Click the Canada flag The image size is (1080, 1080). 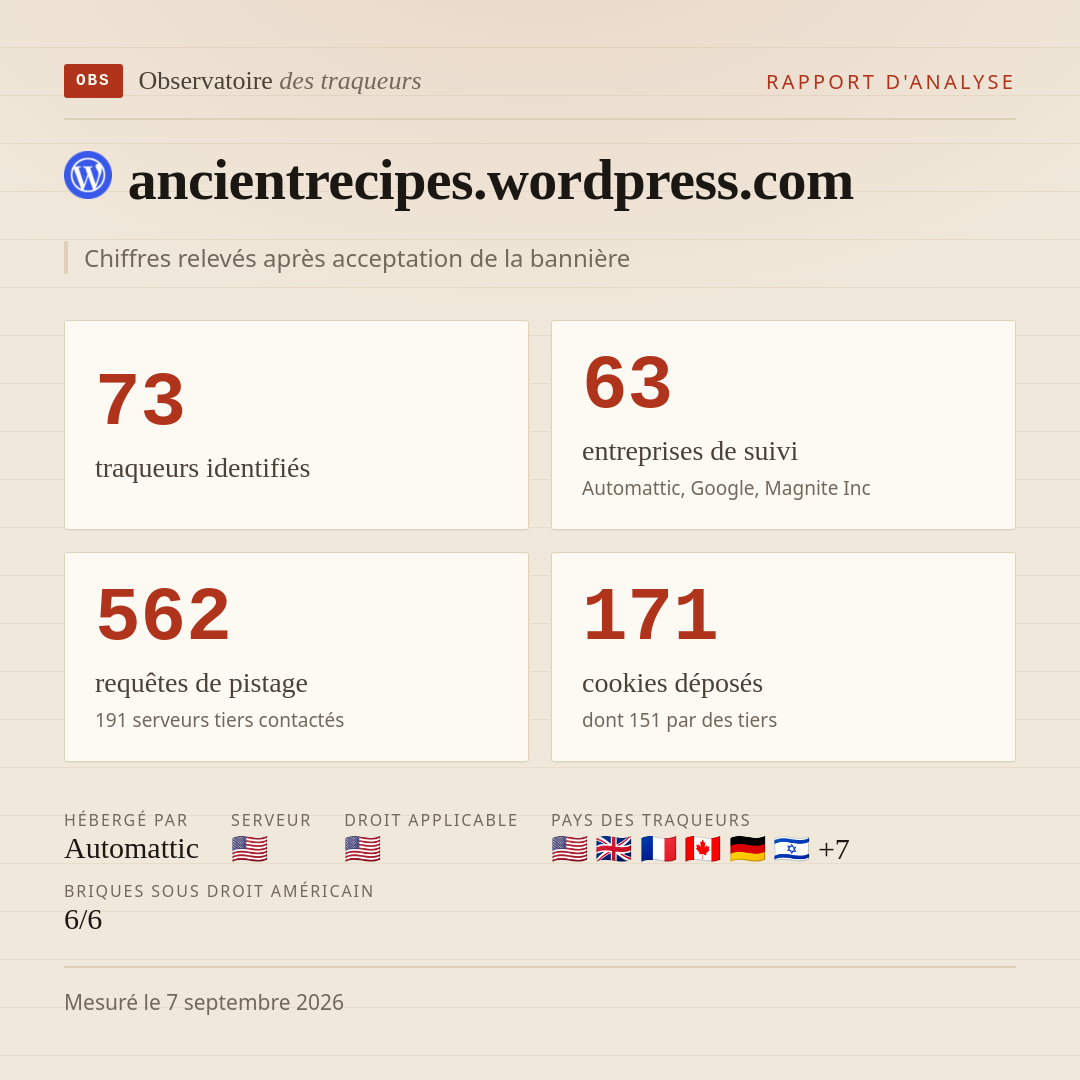[703, 849]
